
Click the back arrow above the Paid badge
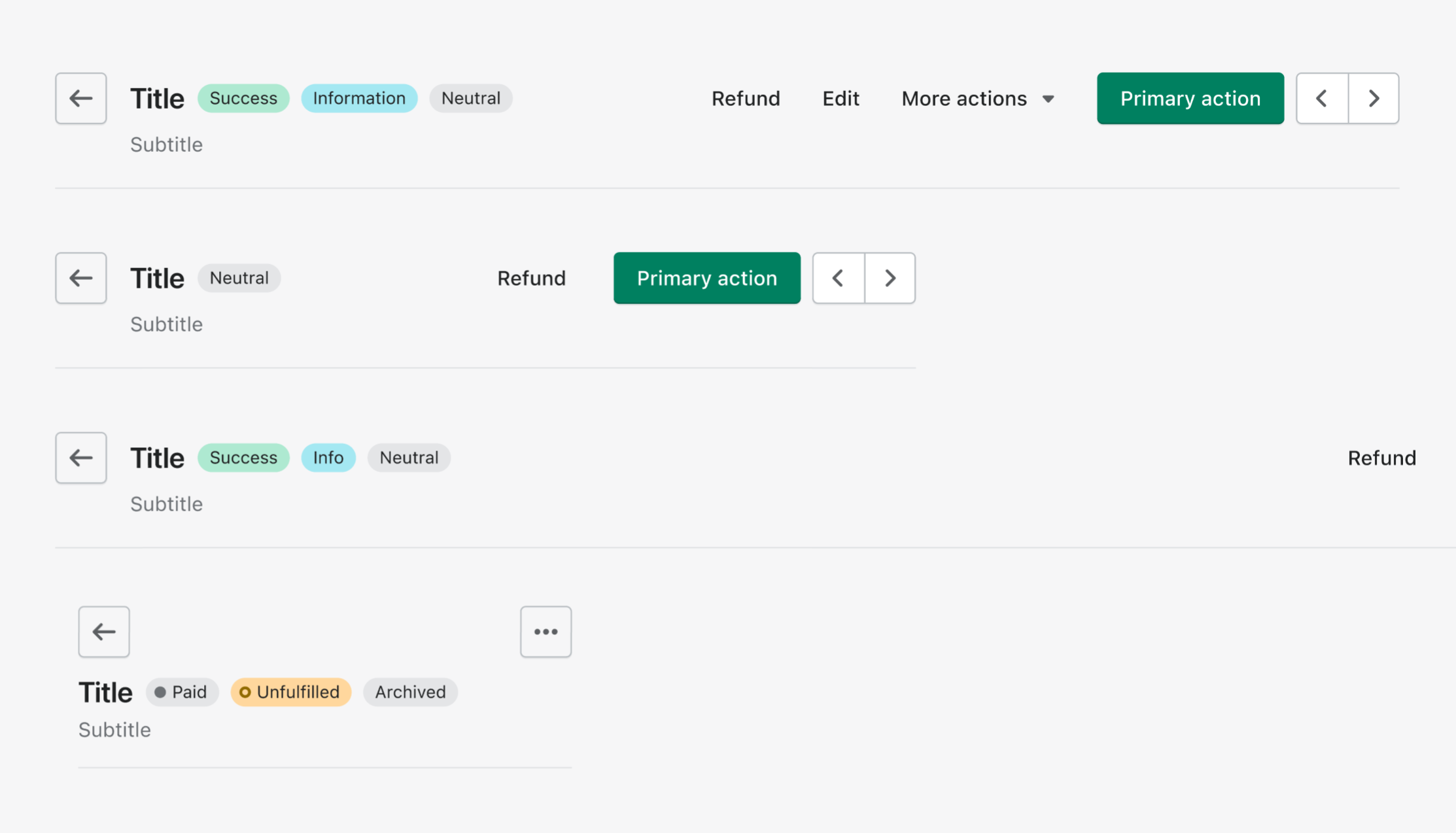pos(103,632)
